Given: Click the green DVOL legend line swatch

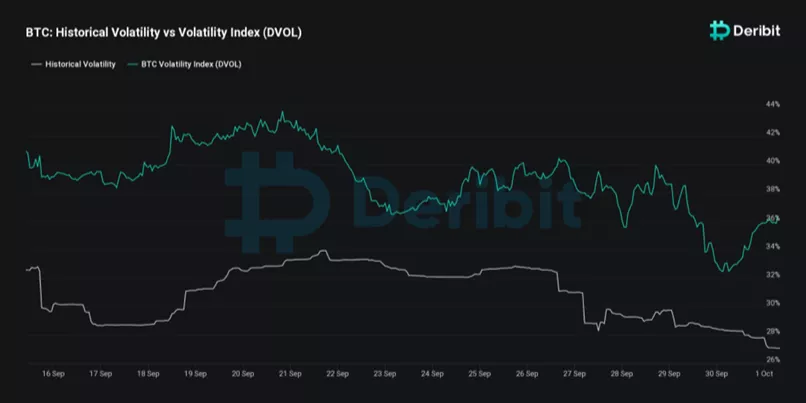Looking at the screenshot, I should click(144, 64).
